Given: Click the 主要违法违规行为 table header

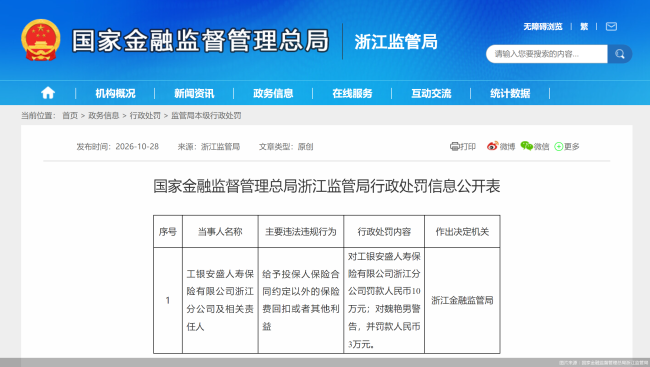Looking at the screenshot, I should [301, 232].
